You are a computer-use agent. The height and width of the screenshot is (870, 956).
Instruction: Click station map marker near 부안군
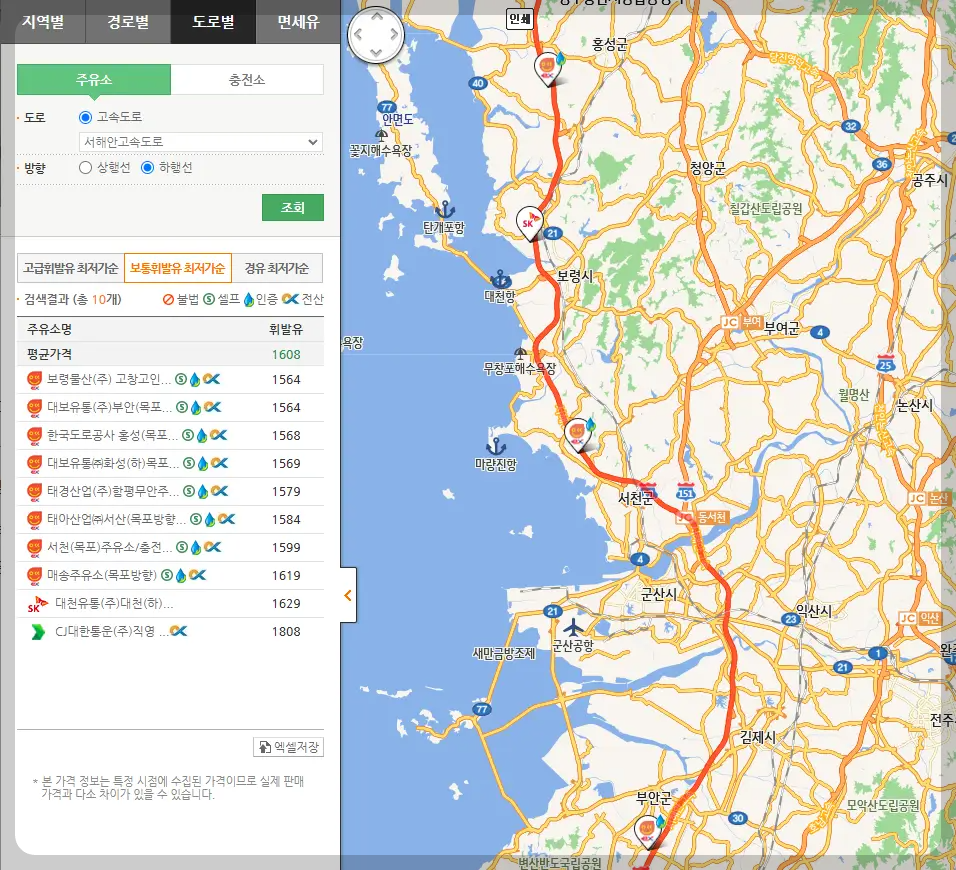click(x=648, y=830)
